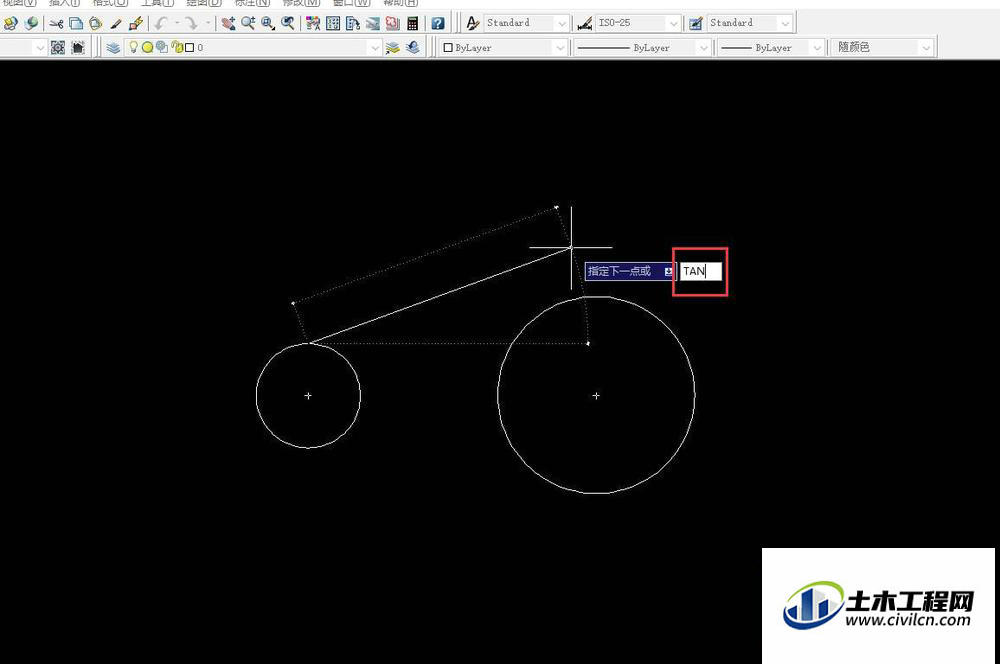Select the small left circle outline
1000x664 pixels.
308,395
